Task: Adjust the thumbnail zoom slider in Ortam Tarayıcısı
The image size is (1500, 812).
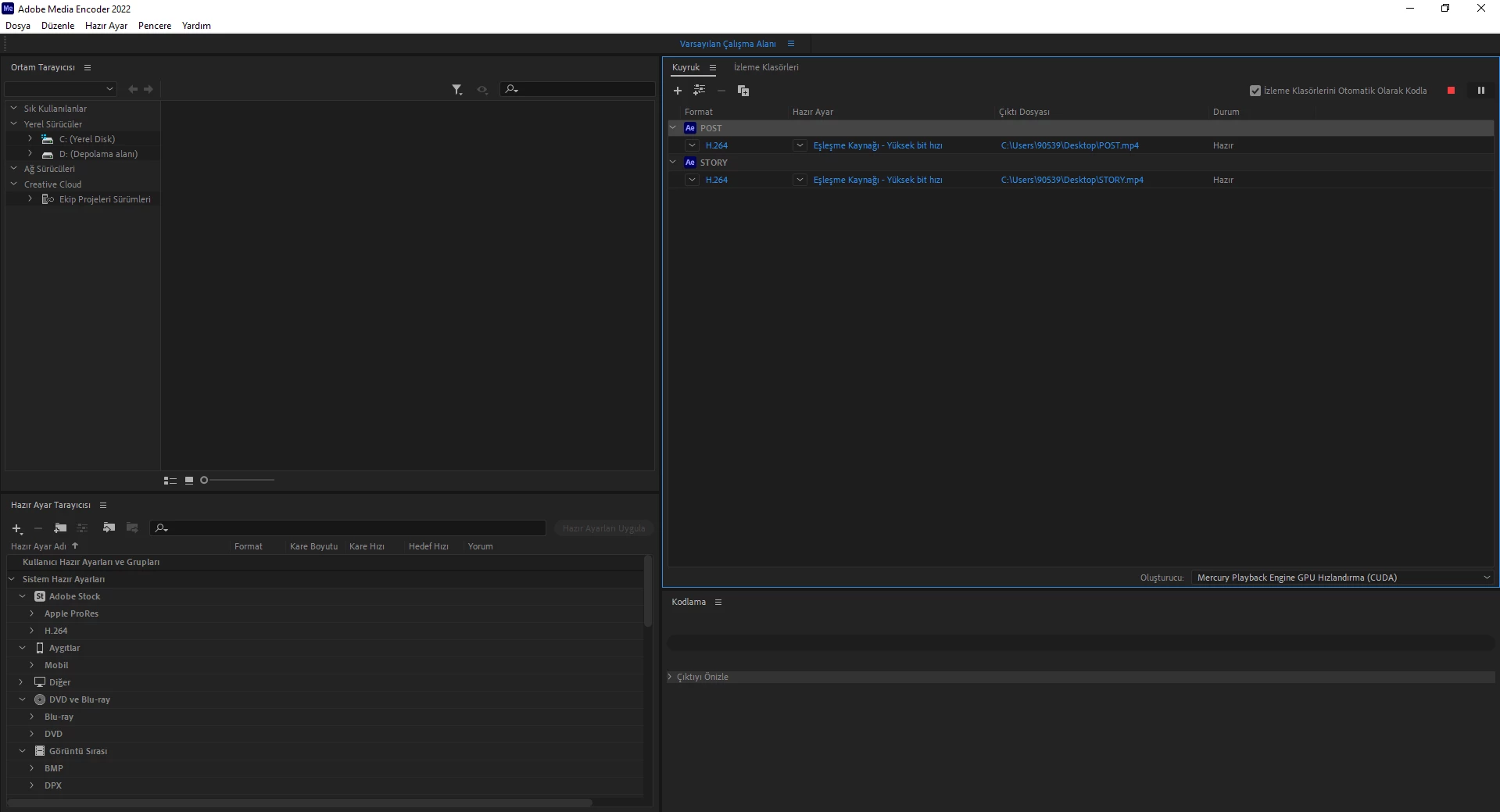Action: tap(238, 480)
